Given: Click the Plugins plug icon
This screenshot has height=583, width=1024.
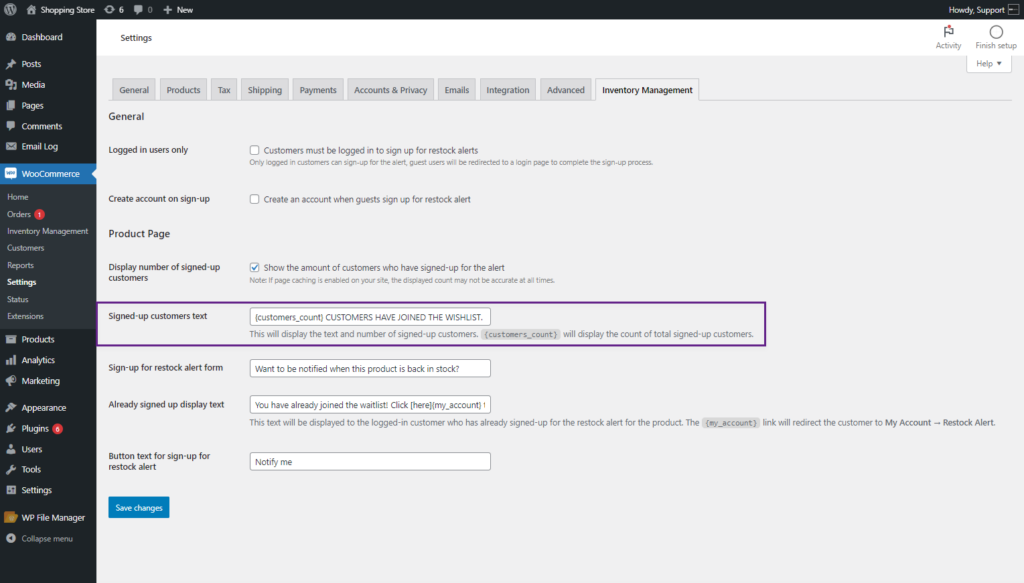Looking at the screenshot, I should 11,428.
